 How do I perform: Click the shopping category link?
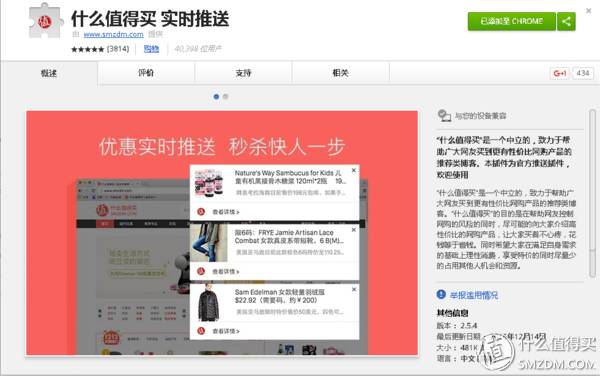click(x=151, y=49)
